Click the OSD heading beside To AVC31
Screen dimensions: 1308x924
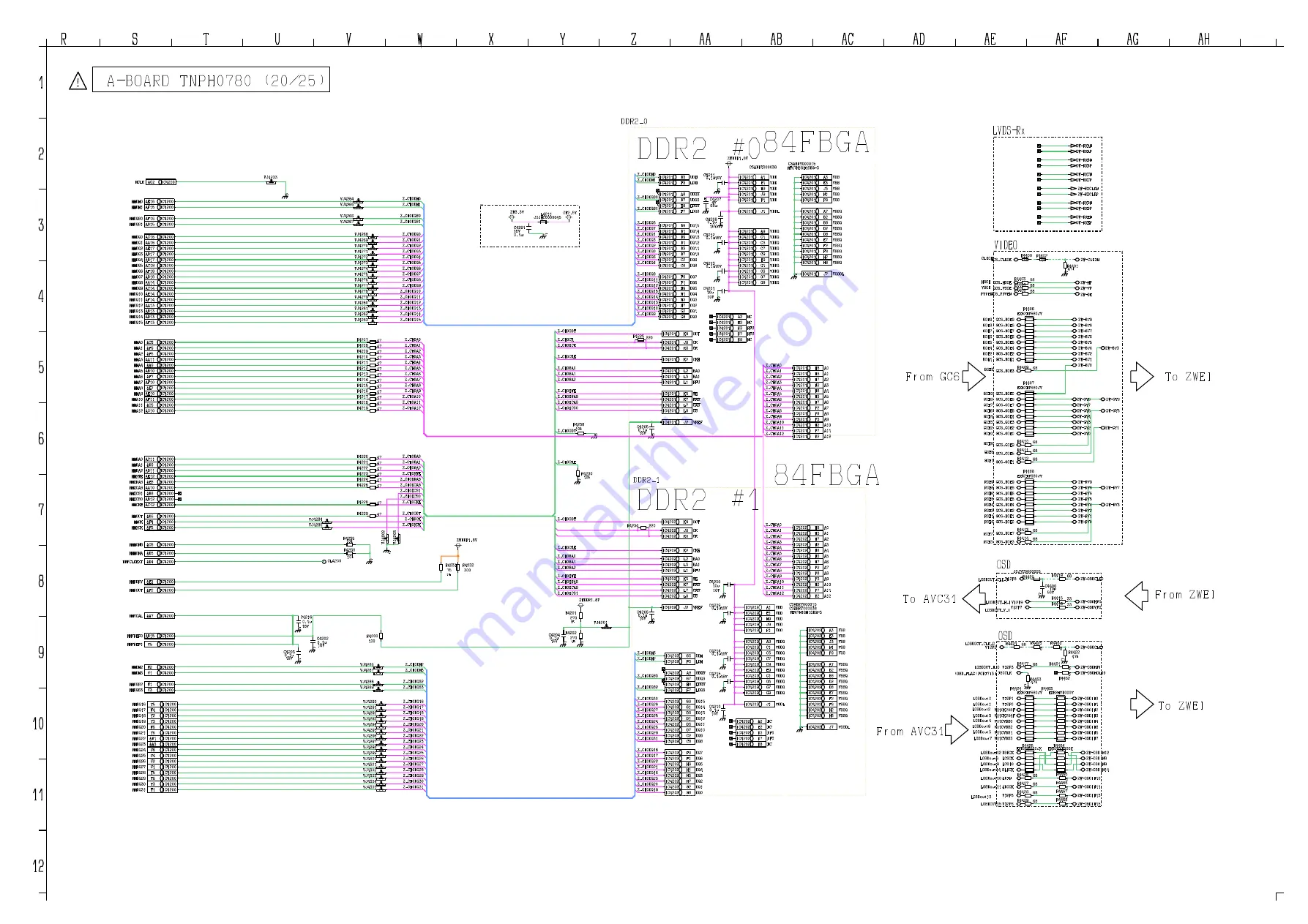coord(1004,564)
